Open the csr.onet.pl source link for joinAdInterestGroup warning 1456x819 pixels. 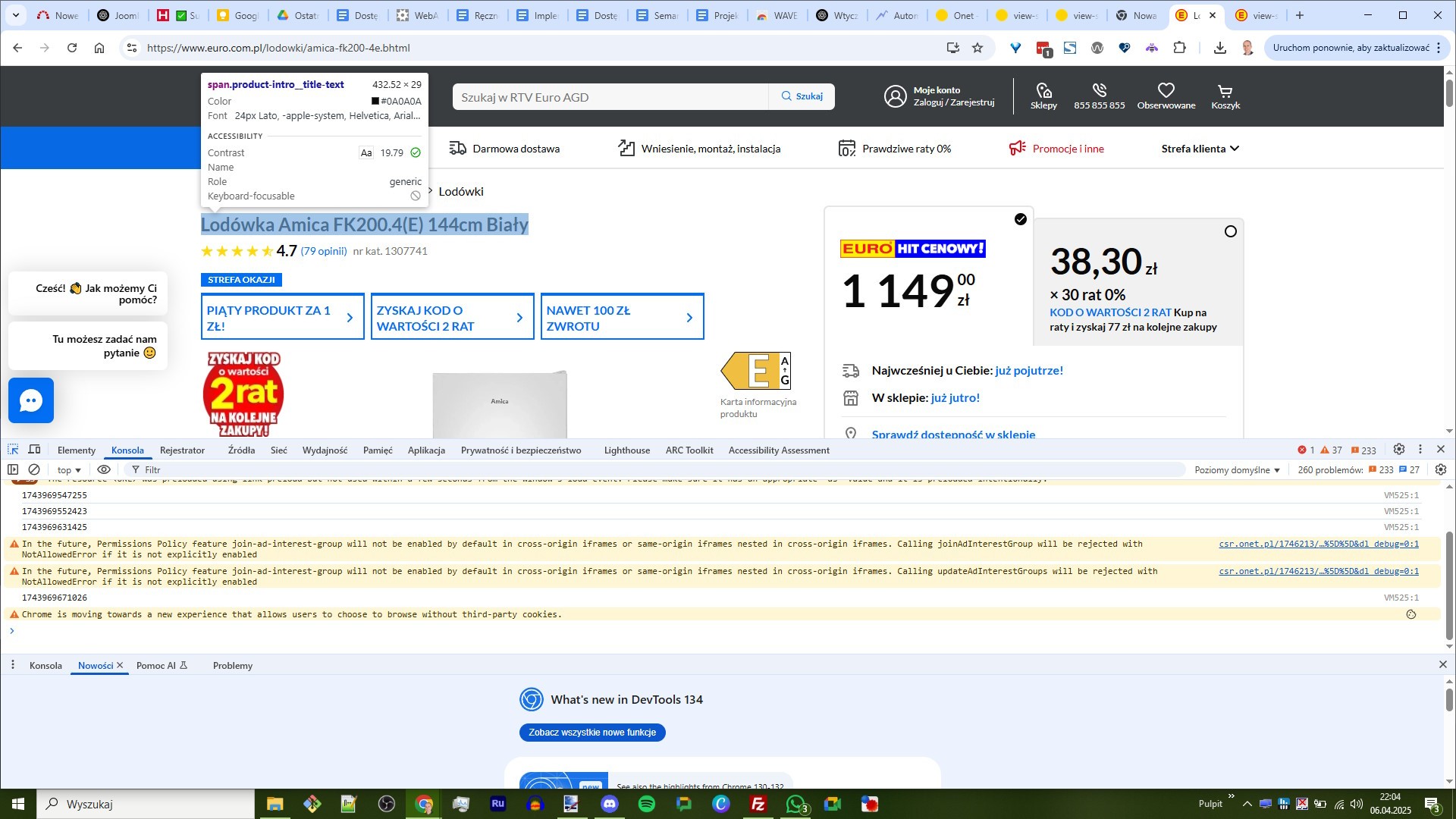pyautogui.click(x=1319, y=544)
